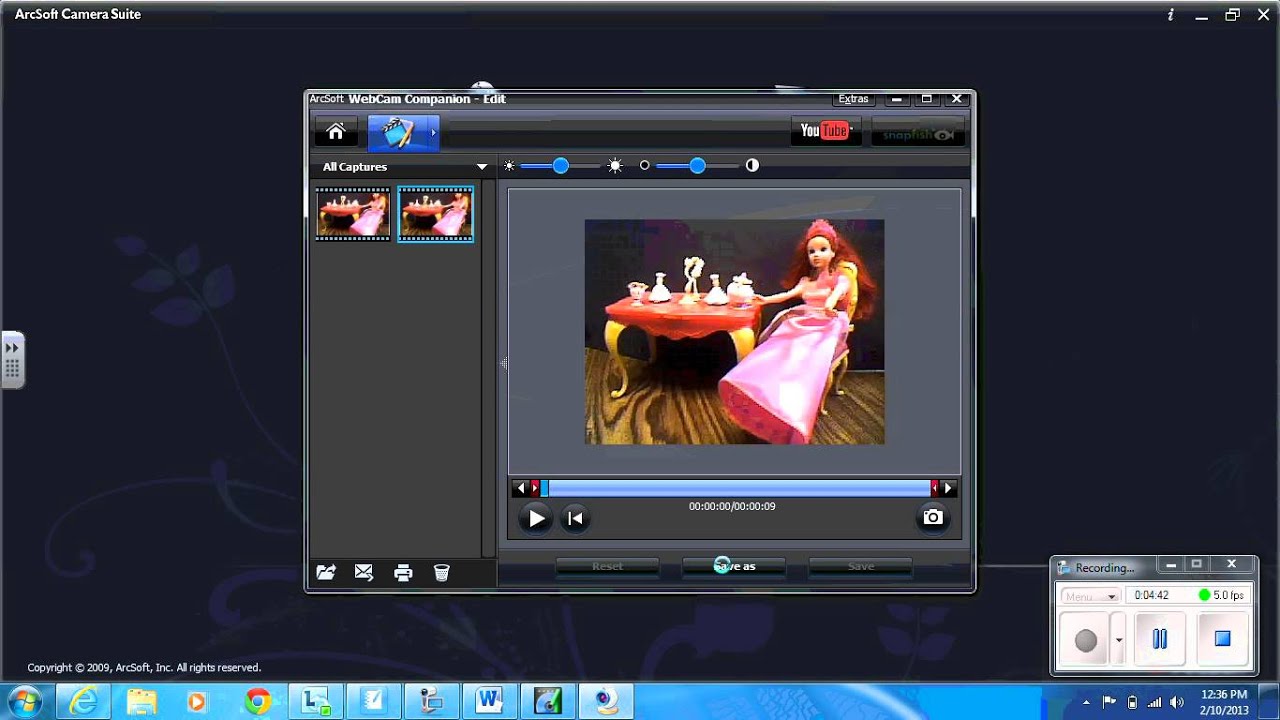Click the 00:00:00/00:00:09 timecode
1280x720 pixels.
[x=732, y=507]
